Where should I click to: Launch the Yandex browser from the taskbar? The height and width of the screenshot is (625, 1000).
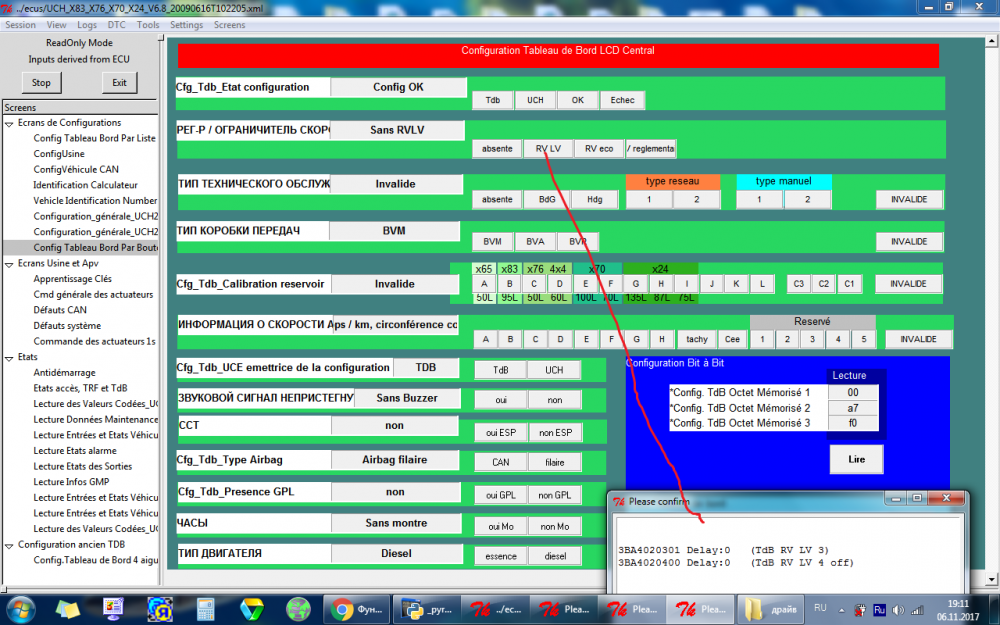tap(159, 609)
